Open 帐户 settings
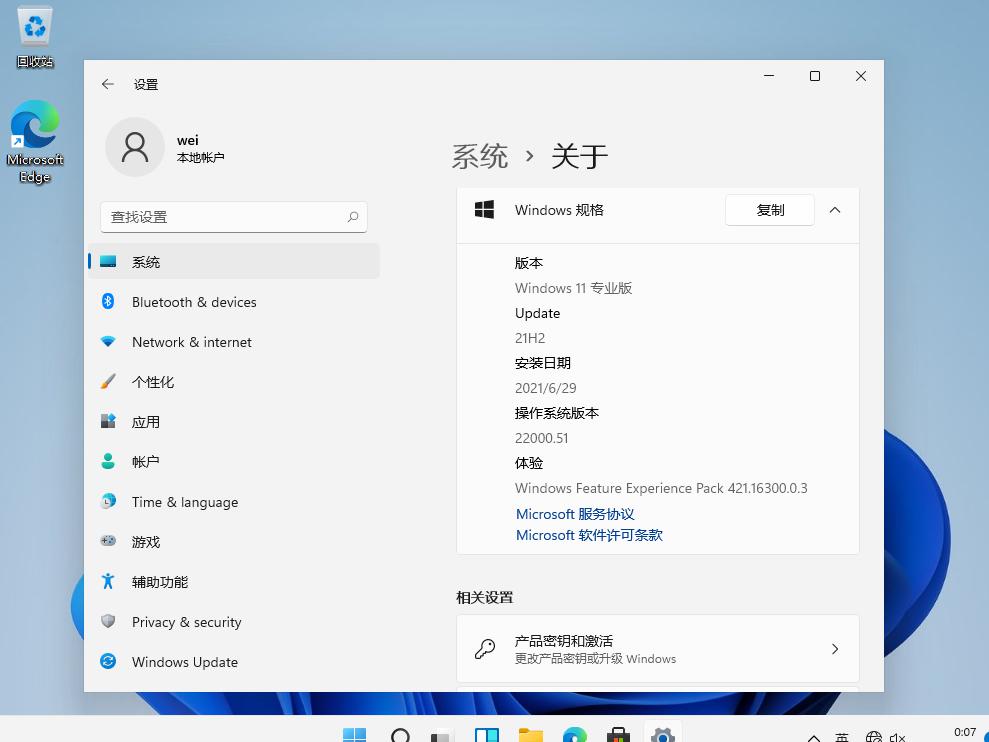This screenshot has width=989, height=742. click(234, 461)
